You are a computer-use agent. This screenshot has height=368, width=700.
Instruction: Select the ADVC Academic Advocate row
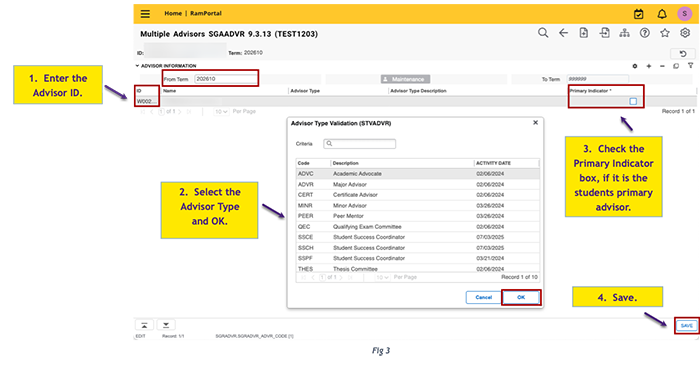click(417, 174)
